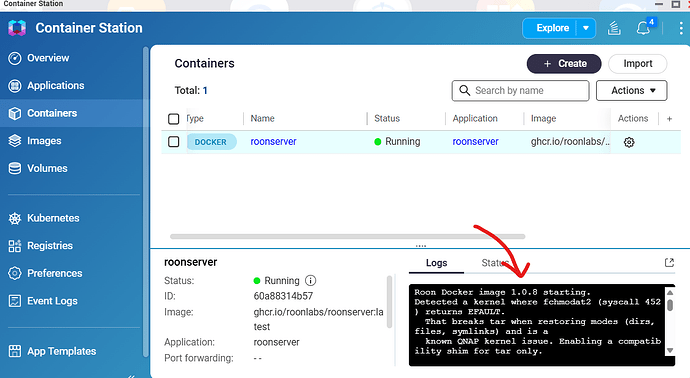Check the roonserver row checkbox
Screen dimensions: 690x378
[x=173, y=142]
